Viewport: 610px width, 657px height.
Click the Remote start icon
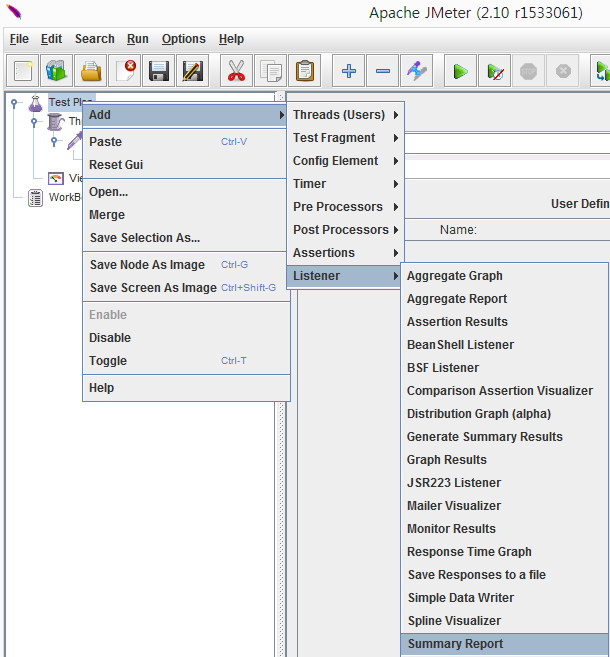point(602,71)
